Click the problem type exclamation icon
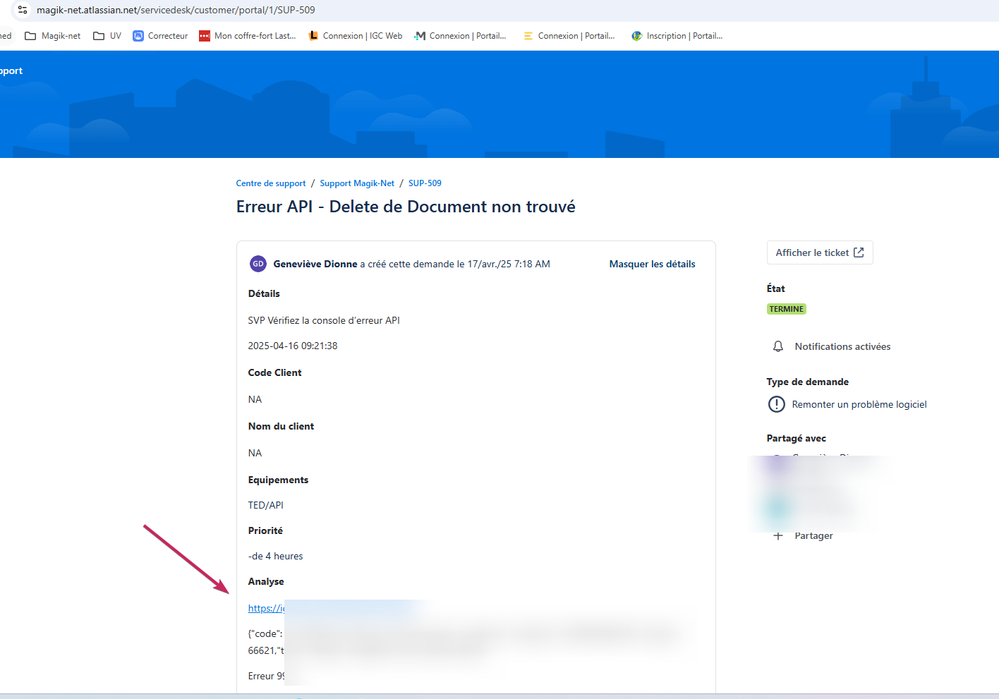 pyautogui.click(x=777, y=404)
